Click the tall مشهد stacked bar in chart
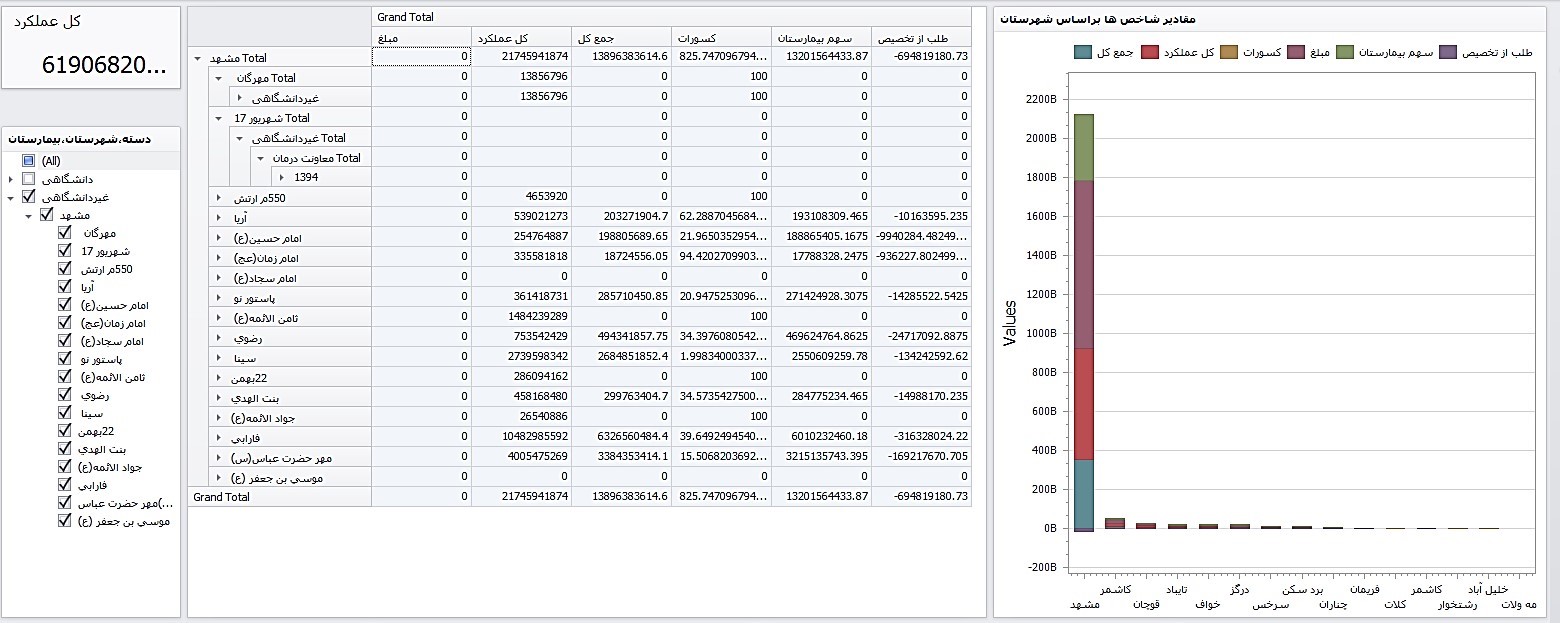Viewport: 1560px width, 623px height. [x=1083, y=320]
